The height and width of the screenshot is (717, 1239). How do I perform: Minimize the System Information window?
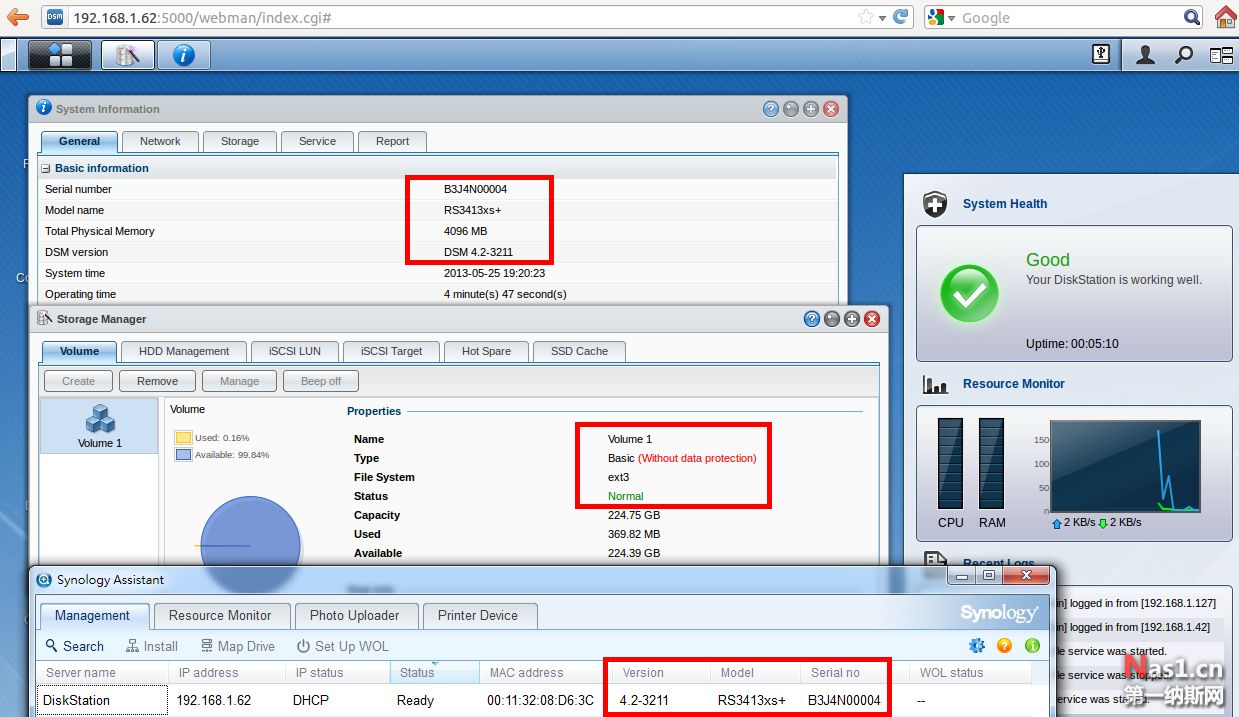pos(791,109)
